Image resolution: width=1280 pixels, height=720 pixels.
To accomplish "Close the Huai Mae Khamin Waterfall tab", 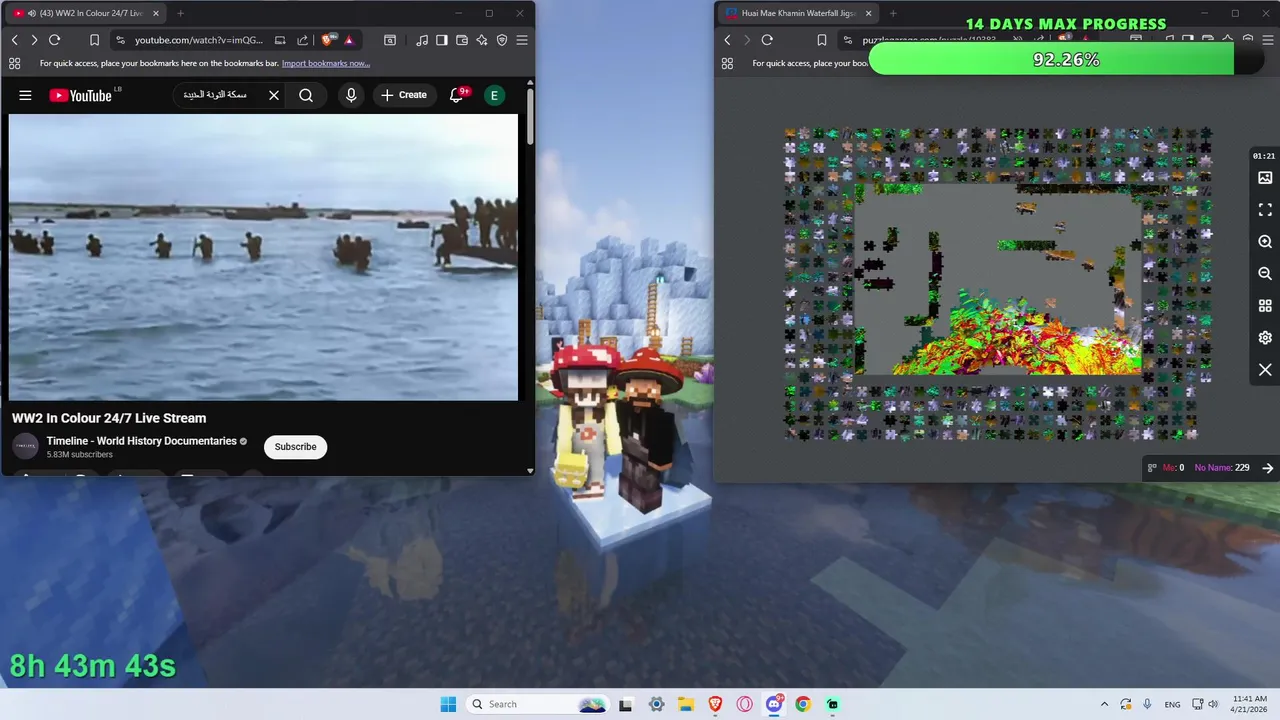I will (868, 13).
